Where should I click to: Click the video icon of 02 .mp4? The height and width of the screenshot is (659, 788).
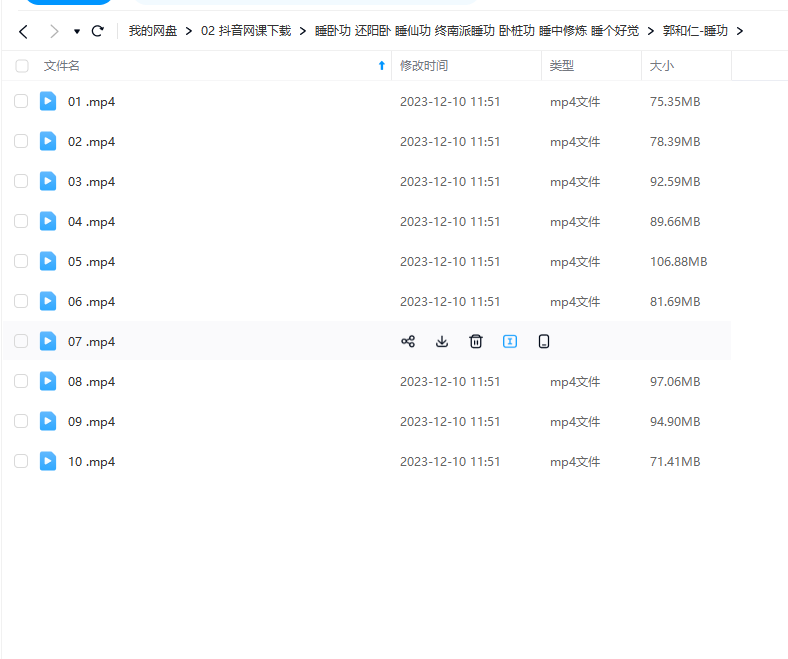click(x=48, y=141)
